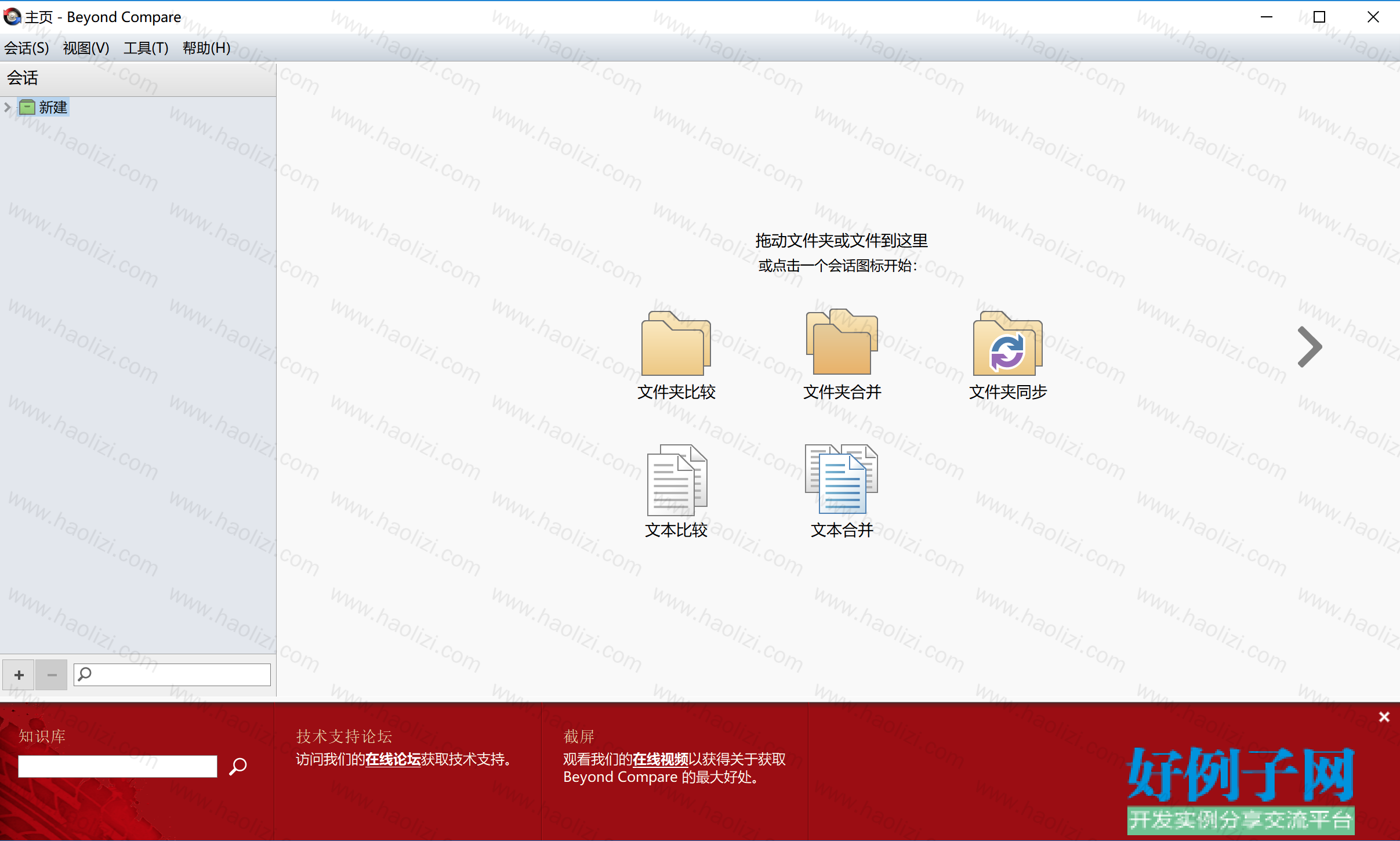Click the Beyond Compare app icon in title bar
This screenshot has height=841, width=1400.
12,17
